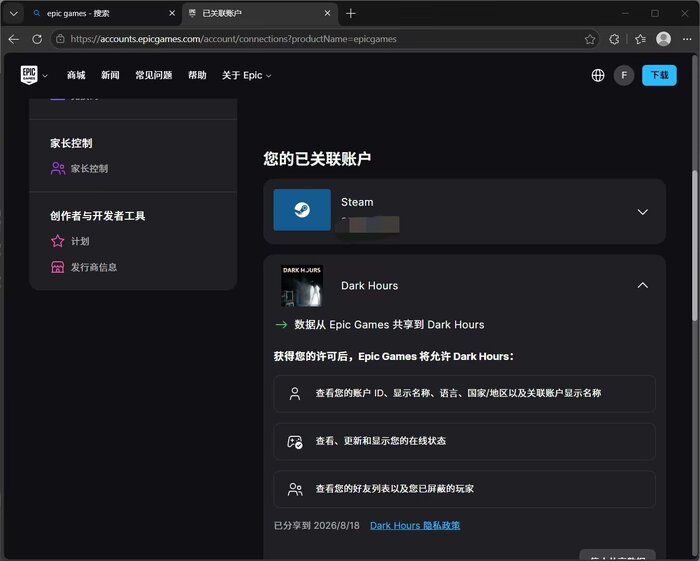Click the blue 下载 download button
Screen dimensions: 700x561
click(659, 75)
